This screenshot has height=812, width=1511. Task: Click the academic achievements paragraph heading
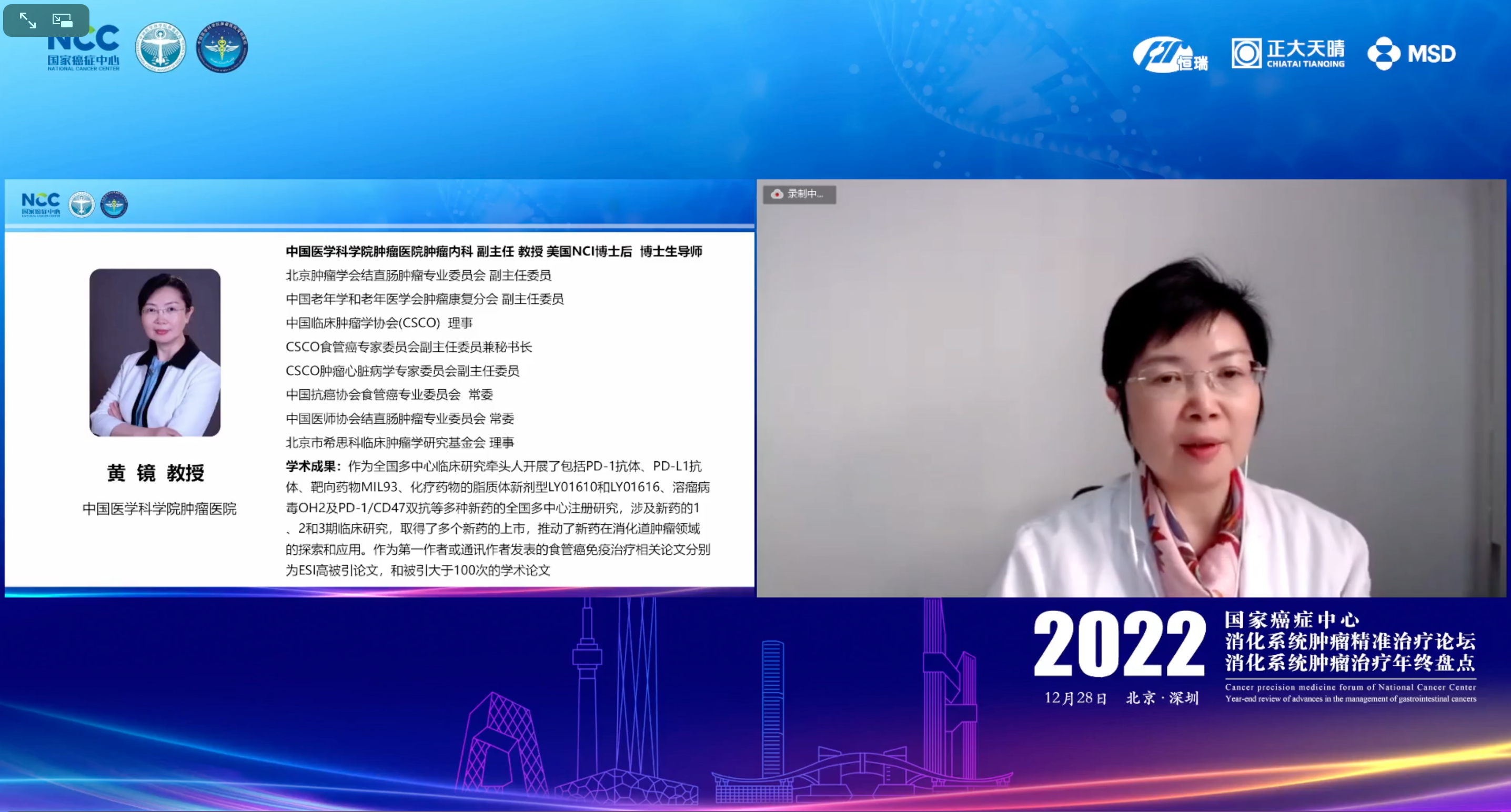click(312, 466)
